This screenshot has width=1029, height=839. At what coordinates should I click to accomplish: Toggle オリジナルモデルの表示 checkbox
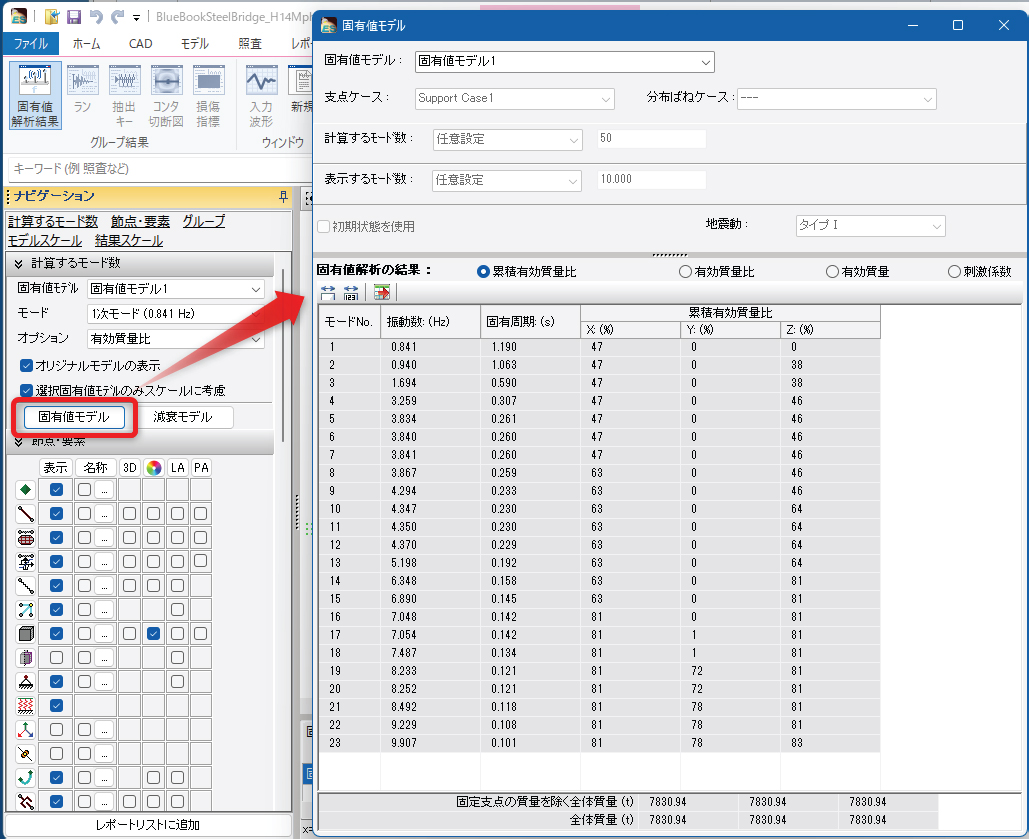point(27,366)
